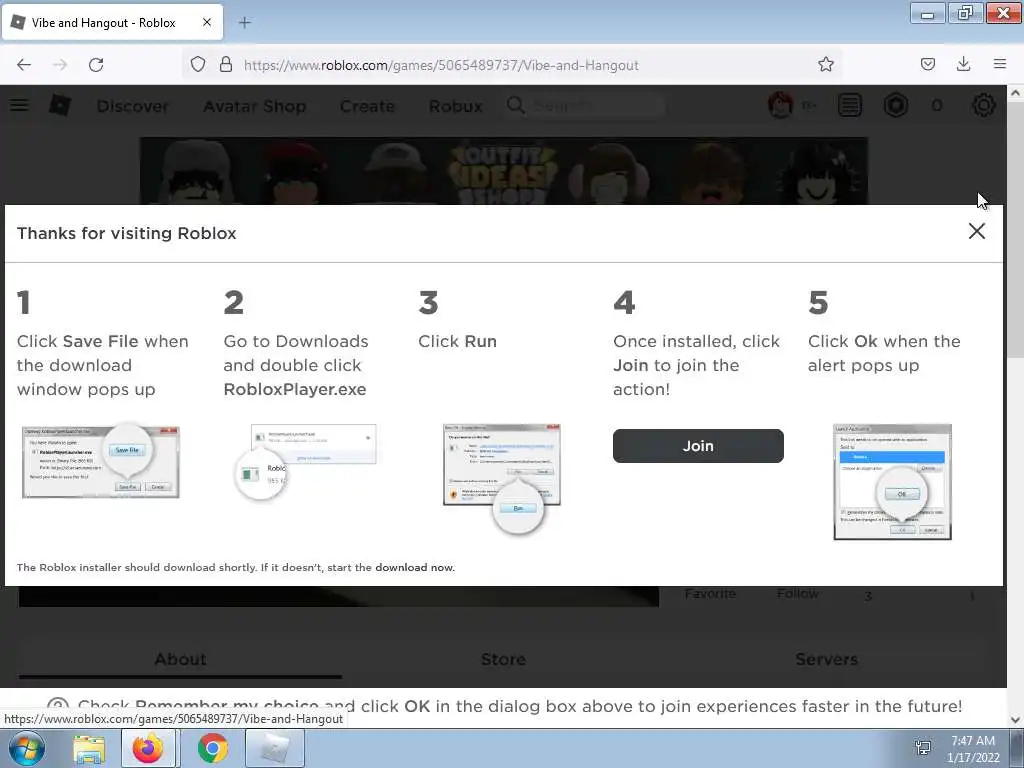Image resolution: width=1024 pixels, height=768 pixels.
Task: Open the Create menu item
Action: tap(367, 106)
